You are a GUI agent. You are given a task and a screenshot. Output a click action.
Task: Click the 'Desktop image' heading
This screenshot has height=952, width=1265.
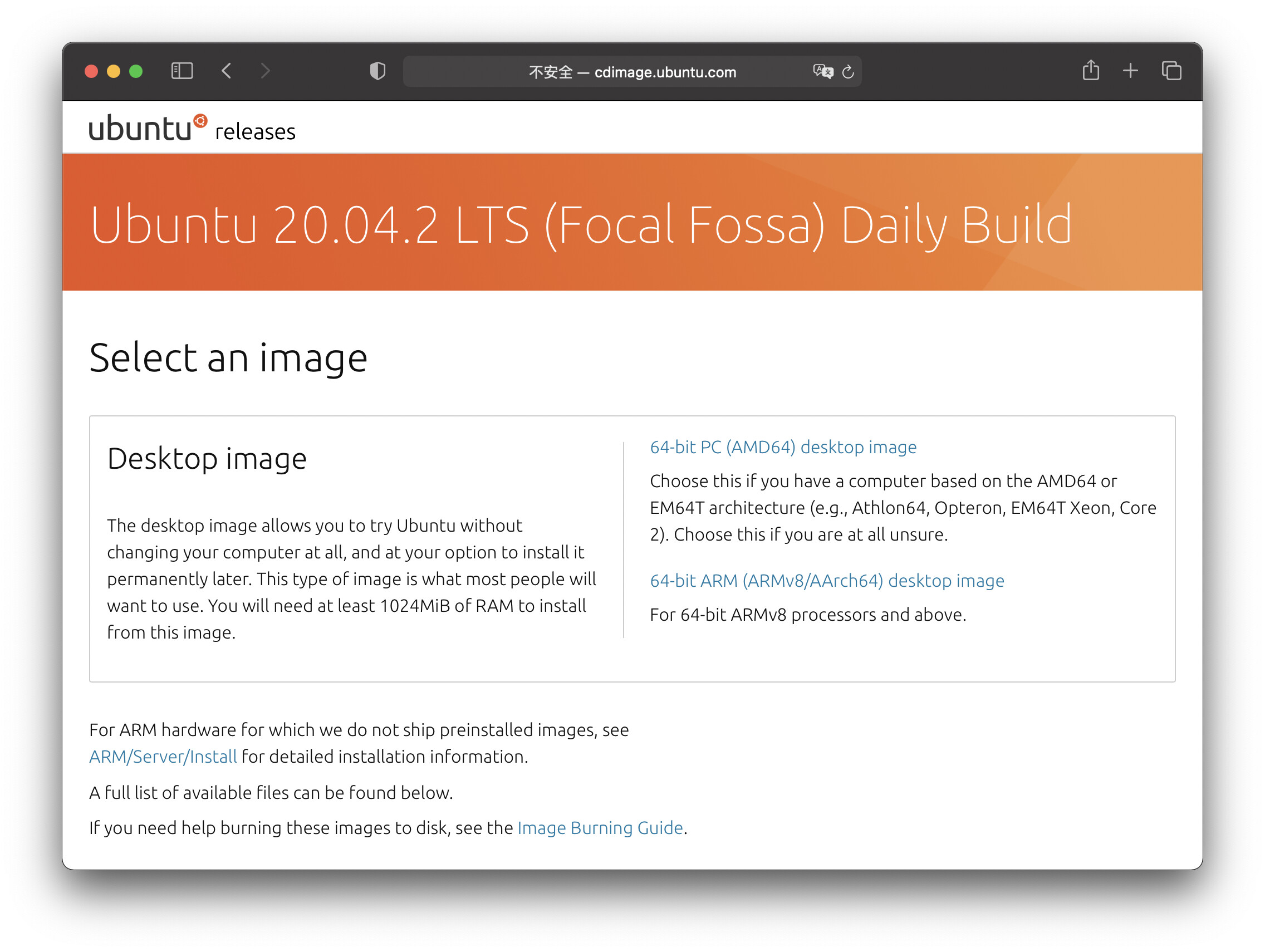[x=207, y=459]
